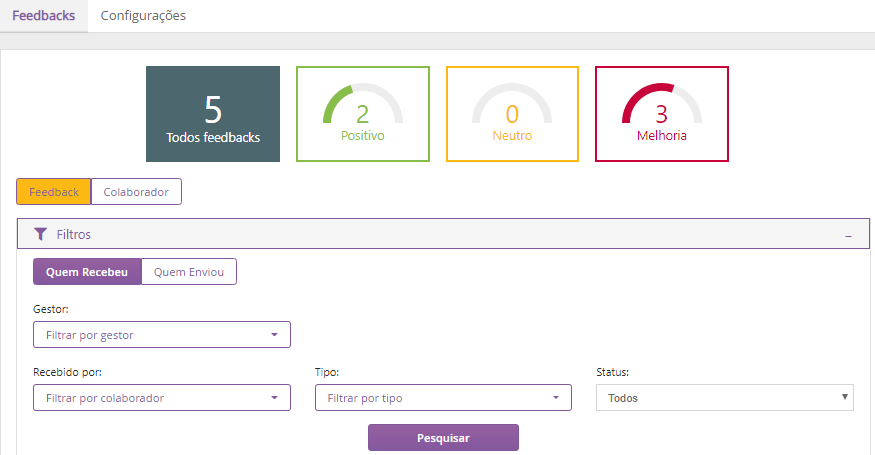Image resolution: width=875 pixels, height=455 pixels.
Task: Open the Filtrar por tipo dropdown
Action: tap(443, 397)
